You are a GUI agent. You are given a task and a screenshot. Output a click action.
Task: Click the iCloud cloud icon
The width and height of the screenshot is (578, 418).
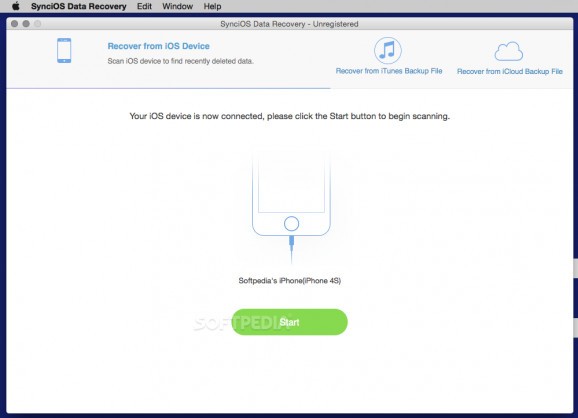click(x=509, y=51)
